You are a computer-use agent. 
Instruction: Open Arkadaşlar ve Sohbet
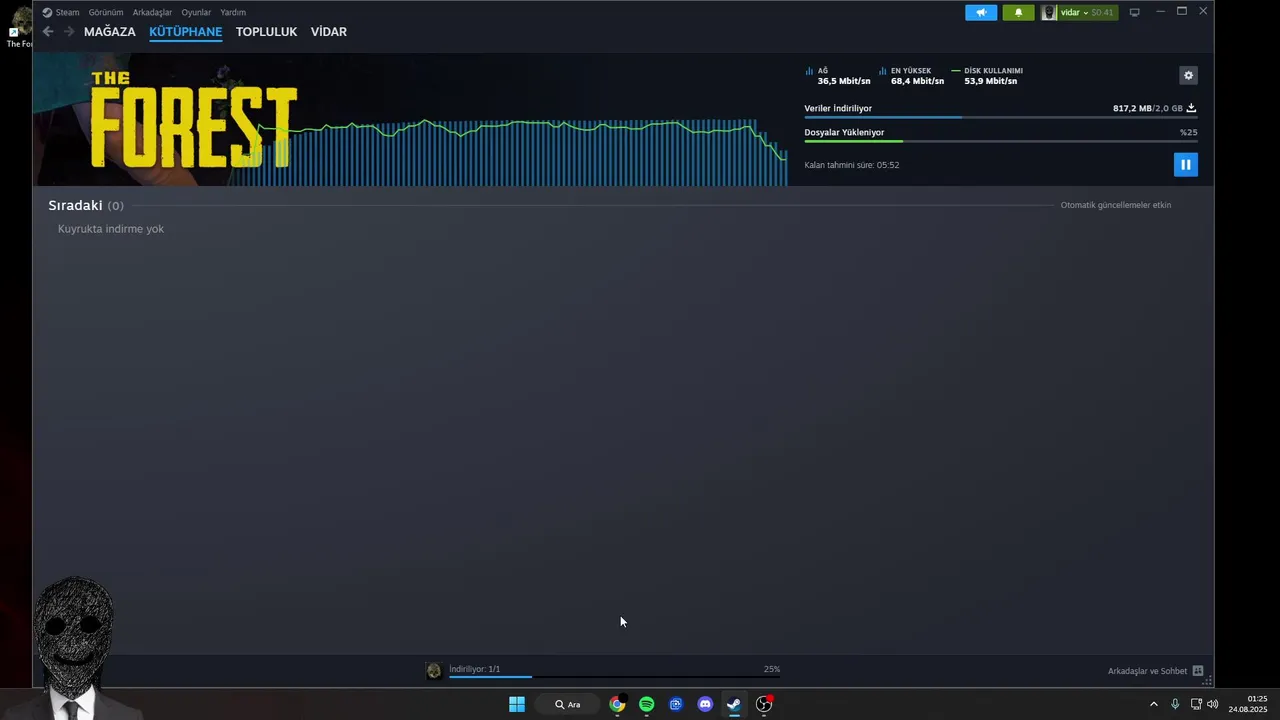point(1147,671)
